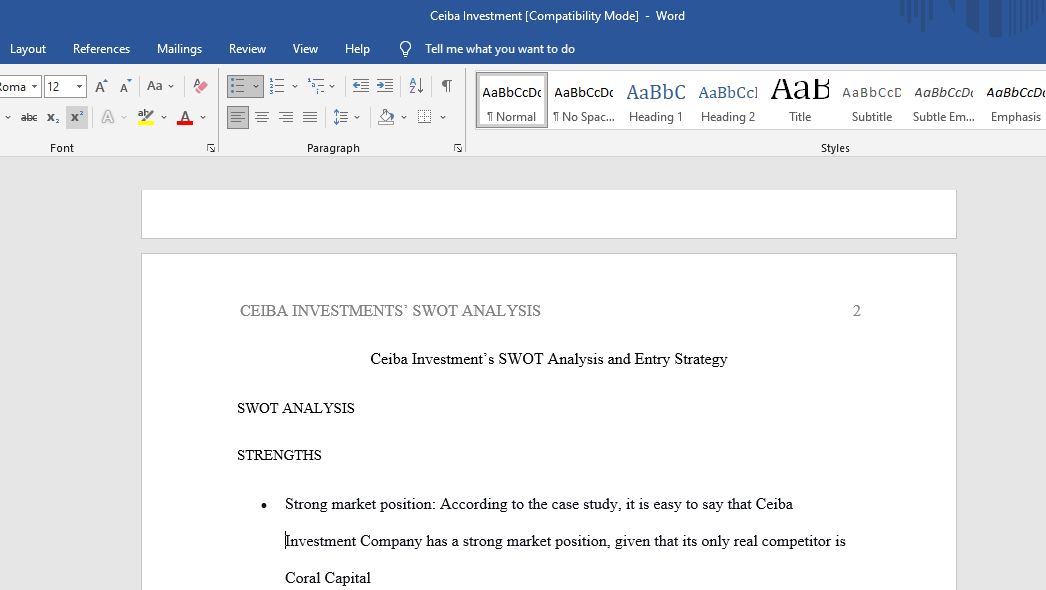
Task: Switch to the Mailings tab
Action: pos(179,49)
